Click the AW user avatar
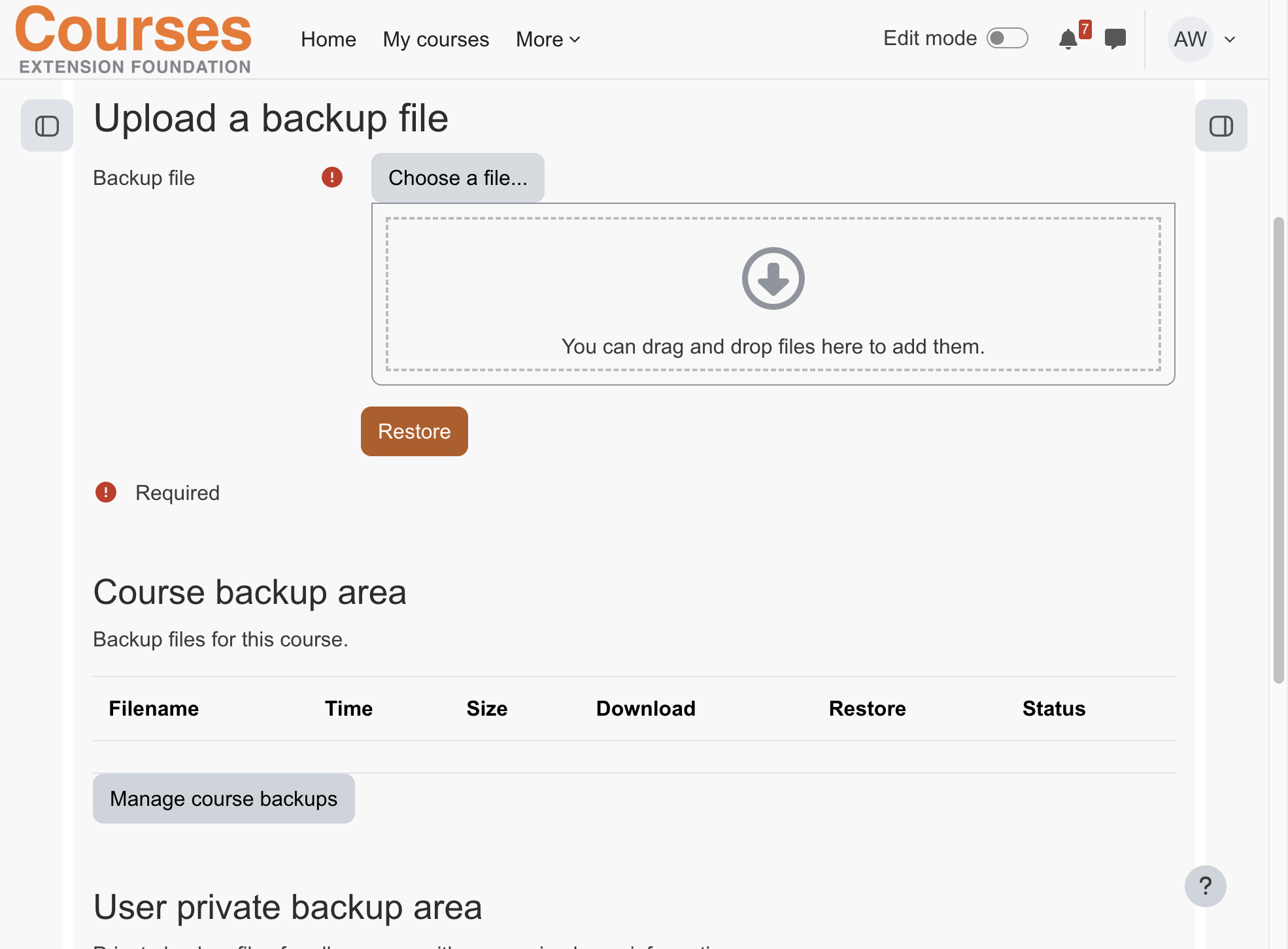The image size is (1288, 949). point(1190,39)
